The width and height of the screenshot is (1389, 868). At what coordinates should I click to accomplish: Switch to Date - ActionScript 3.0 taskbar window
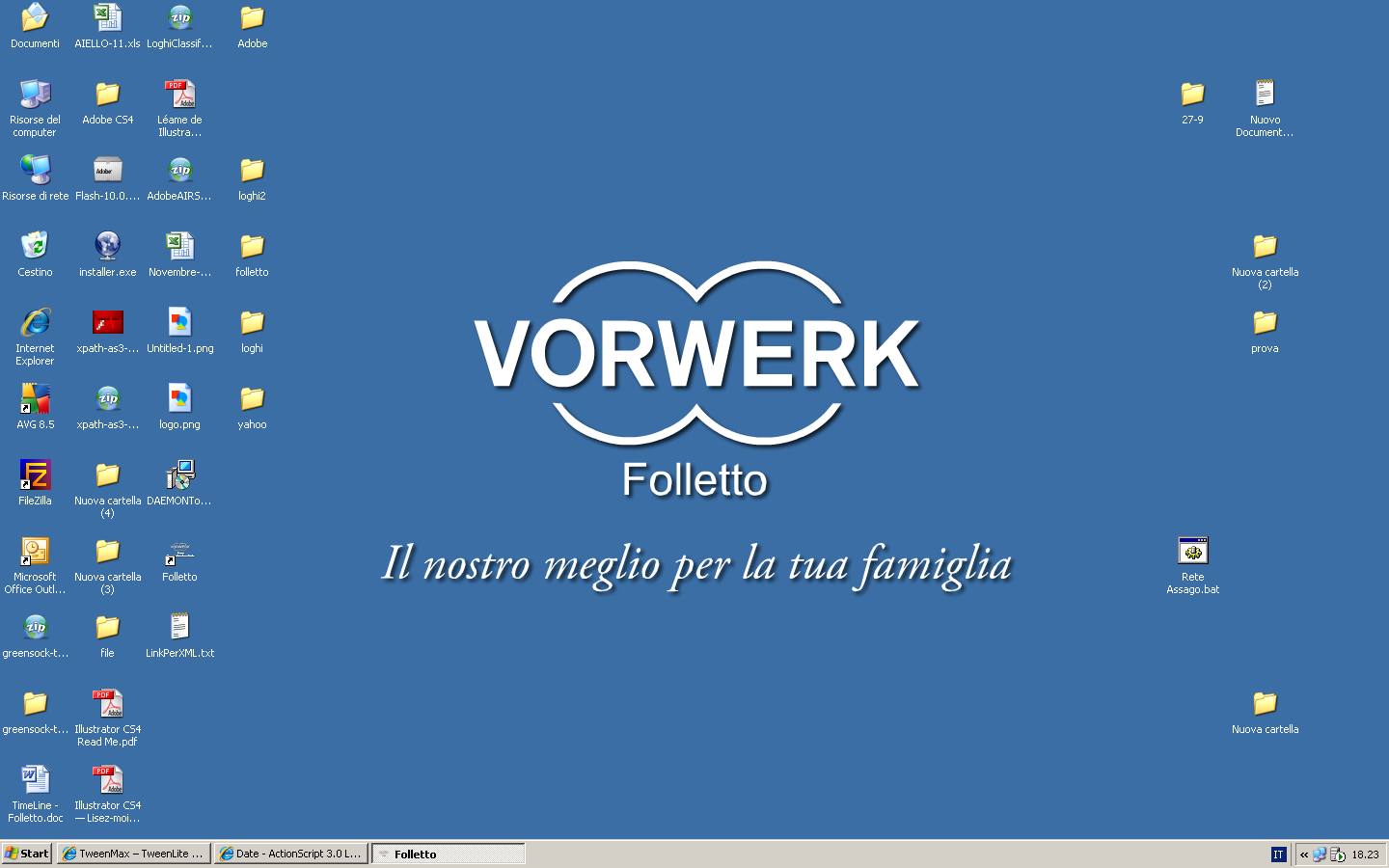290,854
